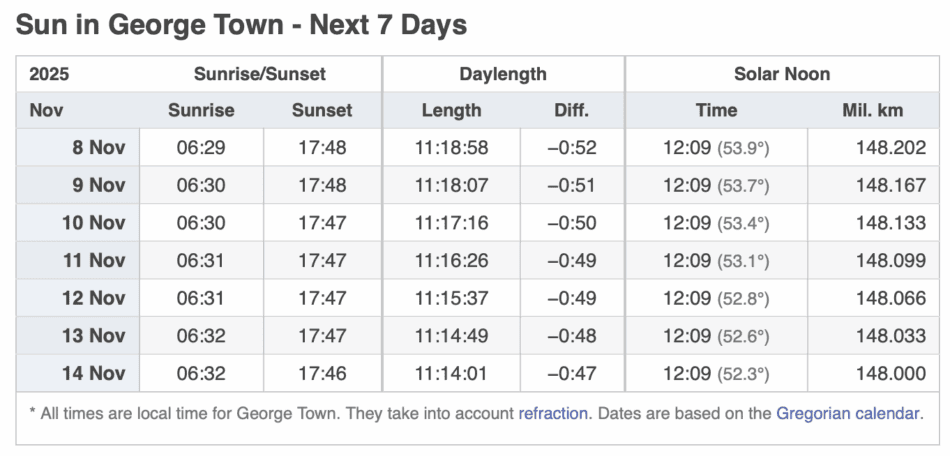
Task: Click the refraction link in footnote
Action: [x=553, y=412]
